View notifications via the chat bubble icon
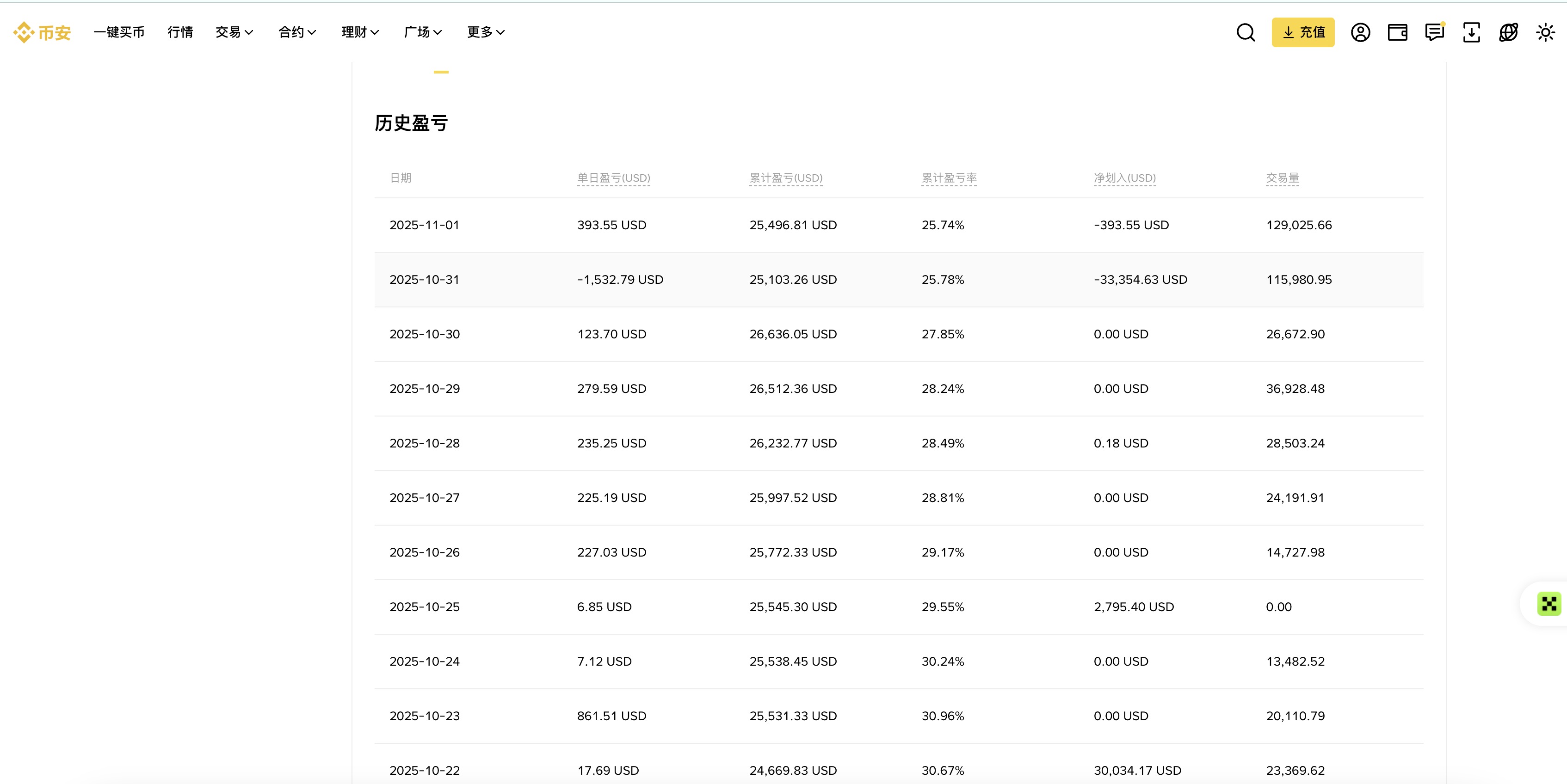The image size is (1567, 784). click(x=1434, y=32)
